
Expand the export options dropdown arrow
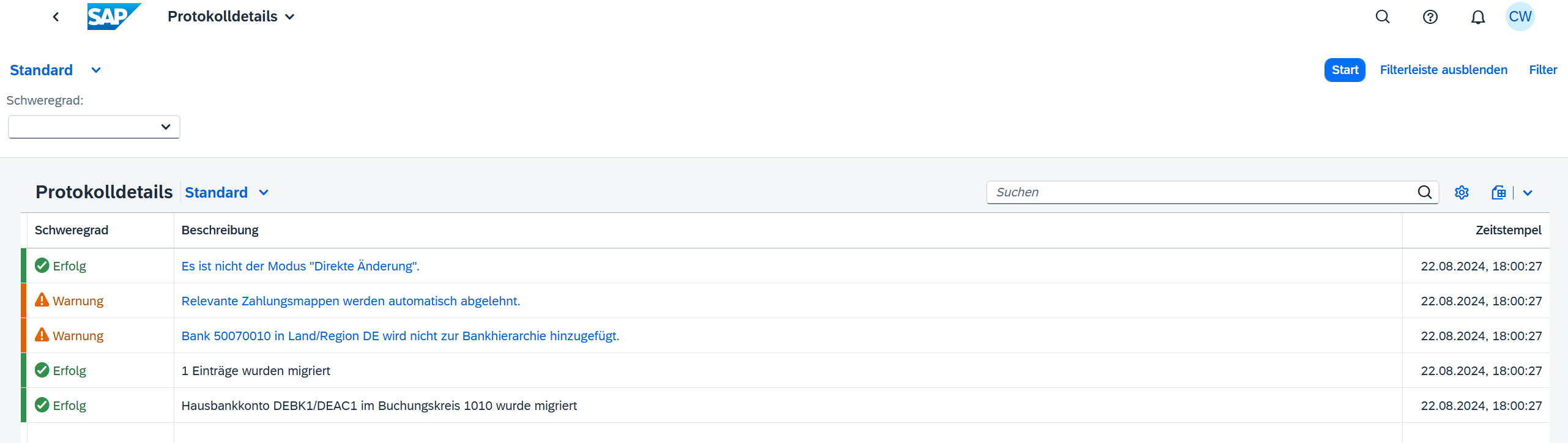pos(1528,193)
